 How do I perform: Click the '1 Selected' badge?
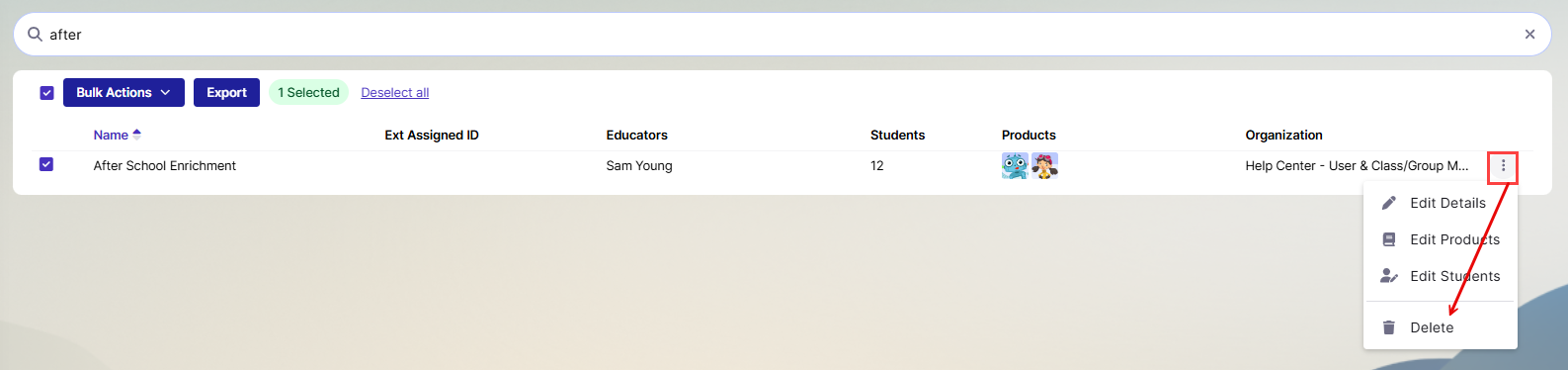click(308, 92)
